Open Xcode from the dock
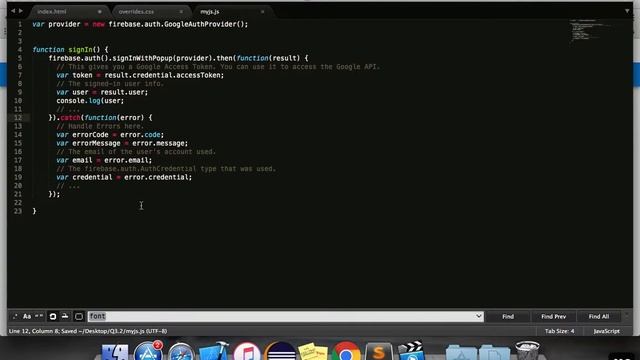Screen dimensions: 640x360 (x=213, y=351)
